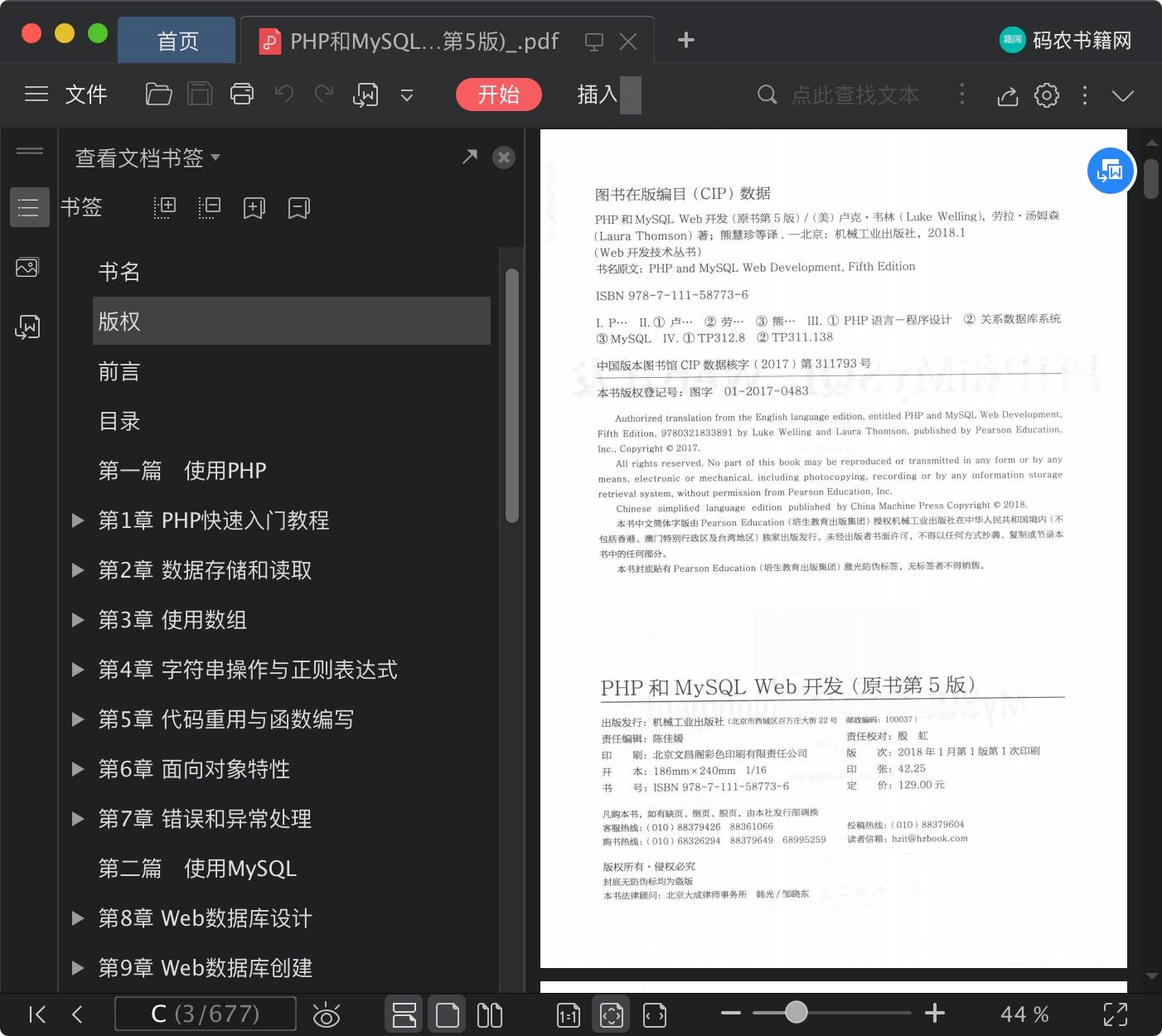Click the open folder icon

(x=158, y=94)
